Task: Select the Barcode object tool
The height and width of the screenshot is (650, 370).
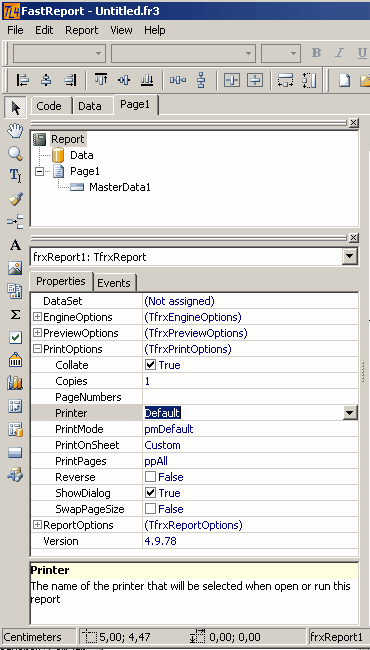Action: click(15, 360)
